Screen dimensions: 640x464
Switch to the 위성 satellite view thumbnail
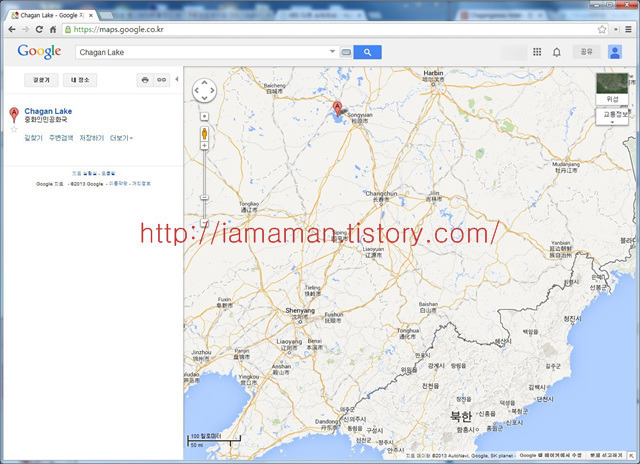[x=612, y=89]
